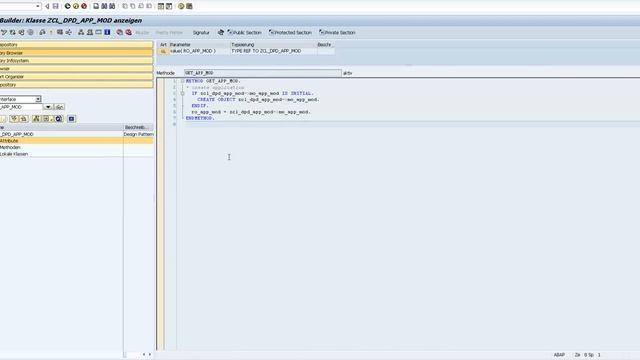Click the Parameter column header

pyautogui.click(x=199, y=44)
